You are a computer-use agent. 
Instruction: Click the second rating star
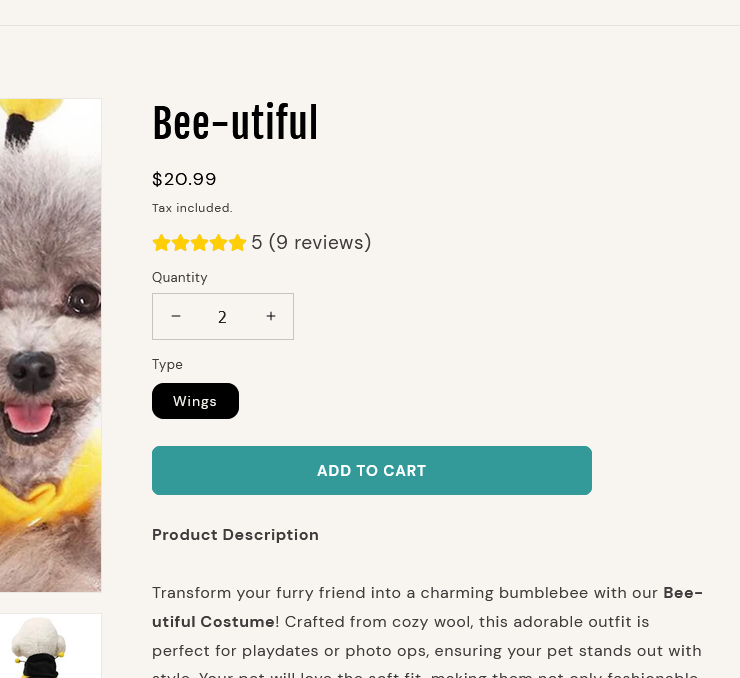180,243
